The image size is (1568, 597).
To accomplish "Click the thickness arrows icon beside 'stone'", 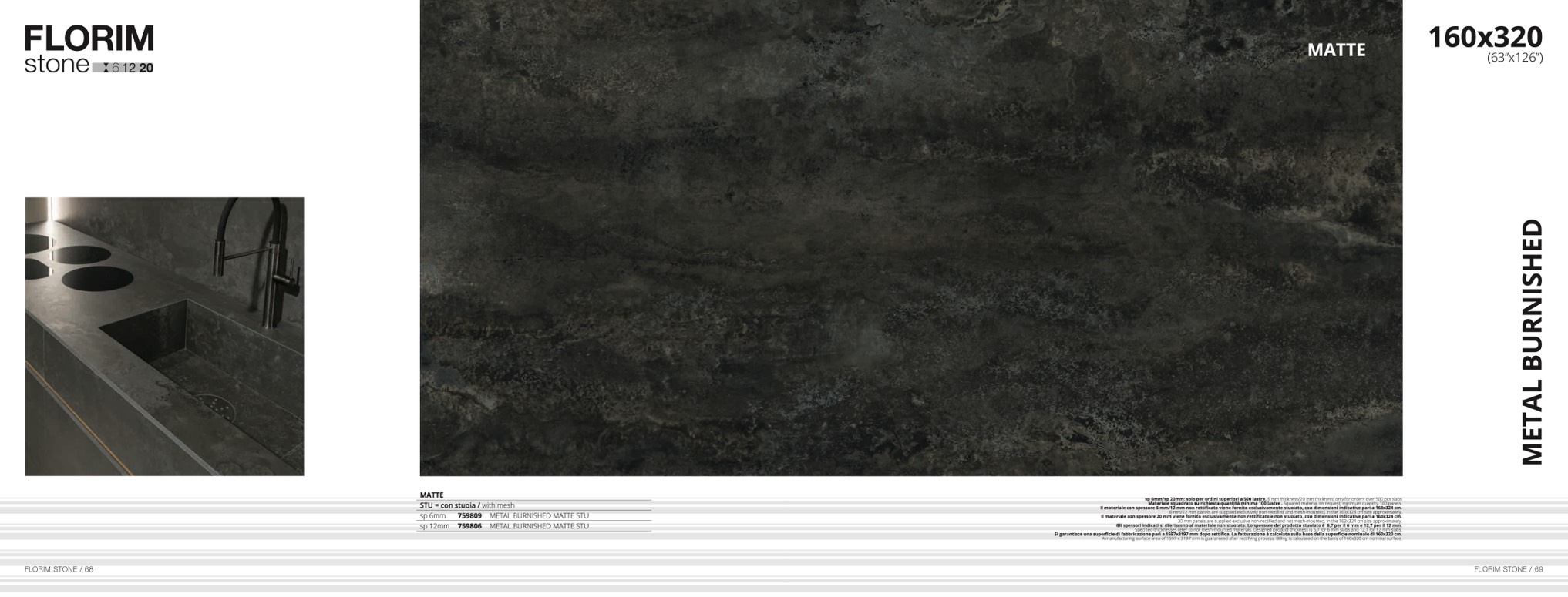I will [x=105, y=68].
